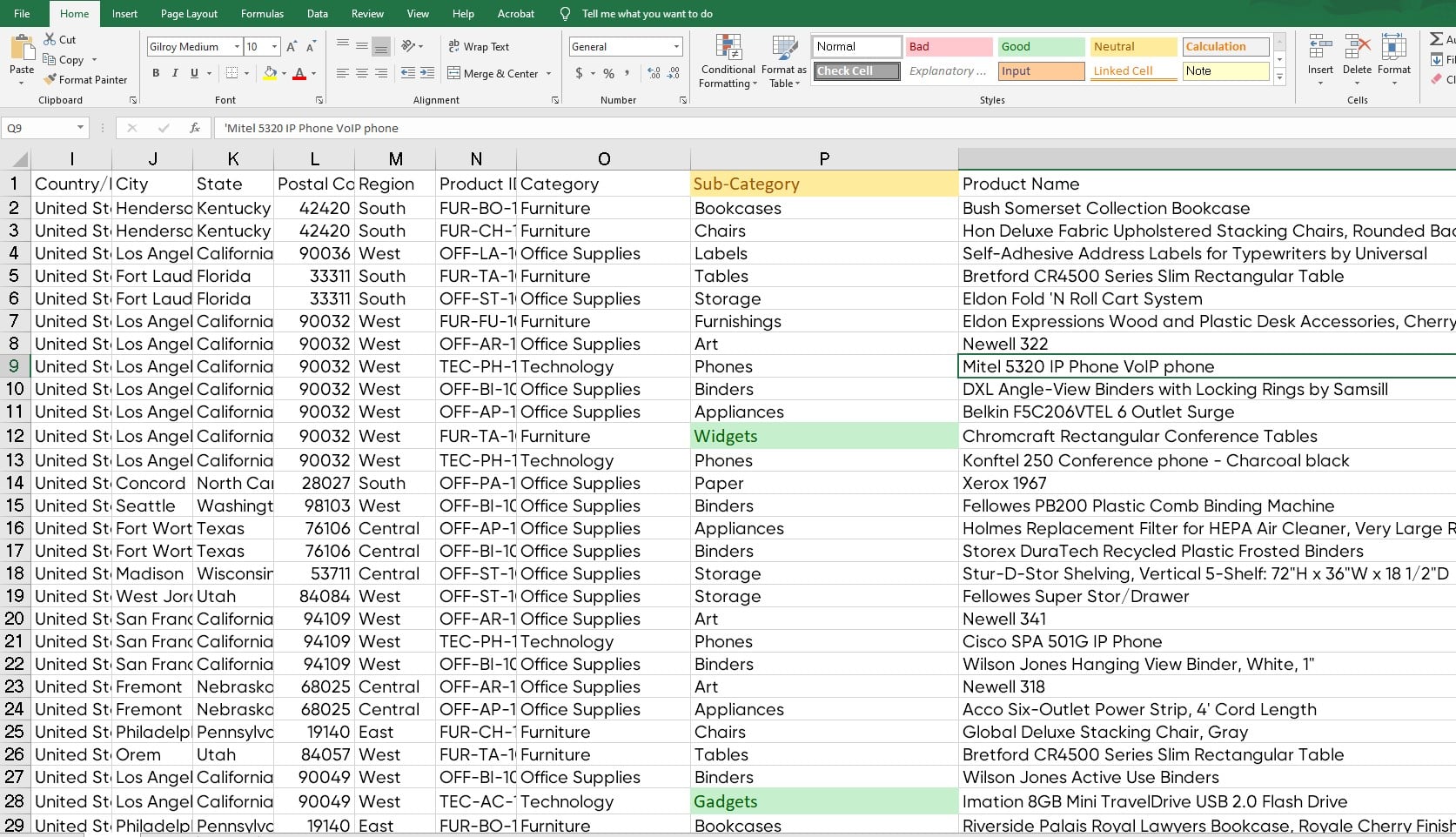Viewport: 1456px width, 837px height.
Task: Click the Cut scissors icon
Action: (x=50, y=39)
